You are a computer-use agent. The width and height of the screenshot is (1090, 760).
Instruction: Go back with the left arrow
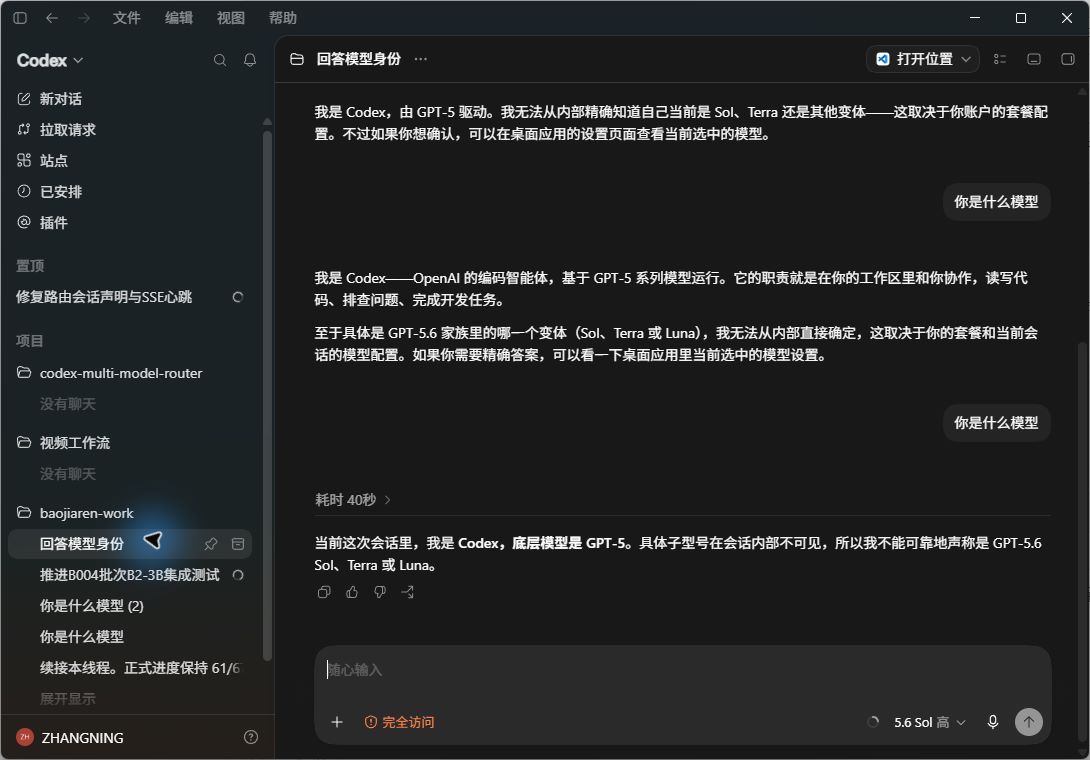51,18
